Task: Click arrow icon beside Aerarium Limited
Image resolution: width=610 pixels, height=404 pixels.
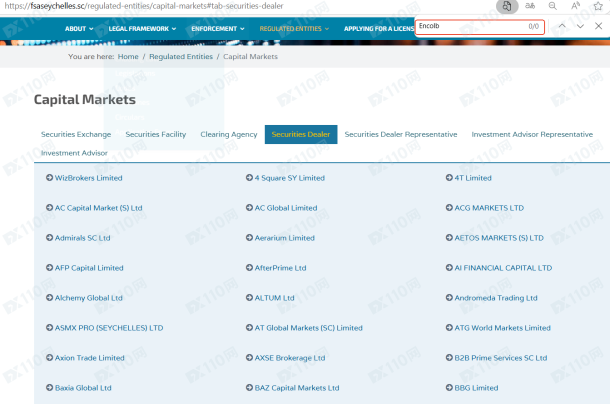Action: pos(249,237)
